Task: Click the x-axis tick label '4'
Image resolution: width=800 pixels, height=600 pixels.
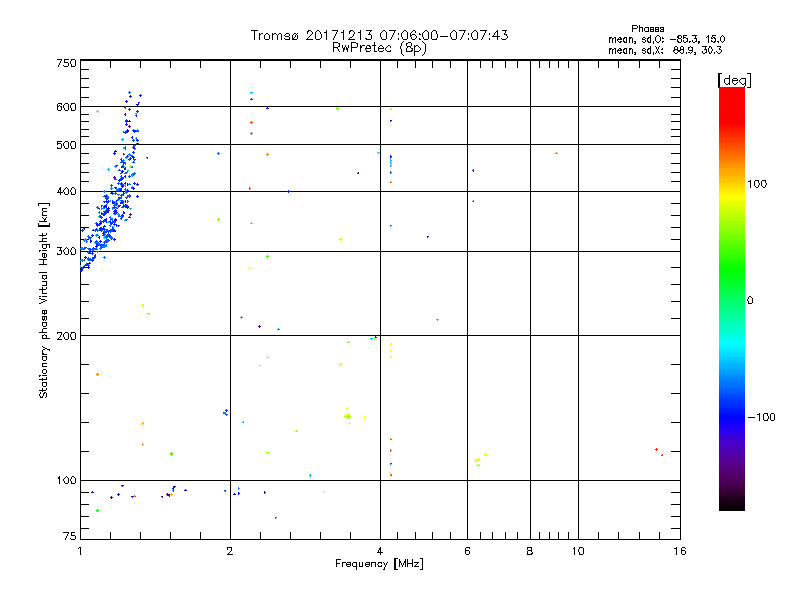Action: pyautogui.click(x=380, y=551)
